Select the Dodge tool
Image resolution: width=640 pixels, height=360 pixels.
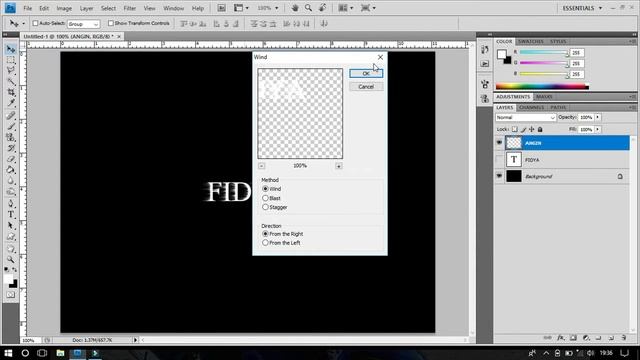pyautogui.click(x=11, y=192)
